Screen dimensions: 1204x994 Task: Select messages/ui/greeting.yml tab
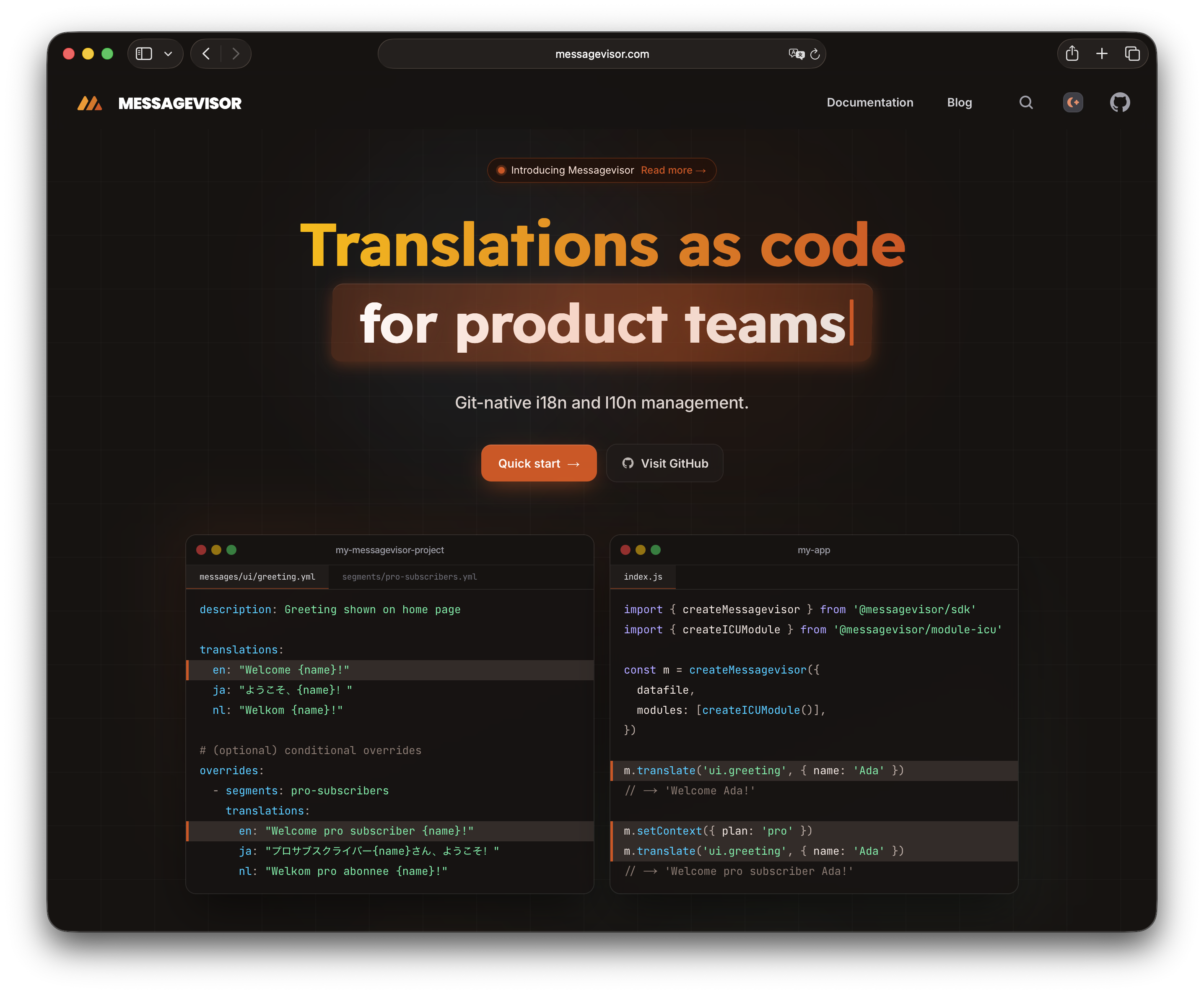[257, 577]
